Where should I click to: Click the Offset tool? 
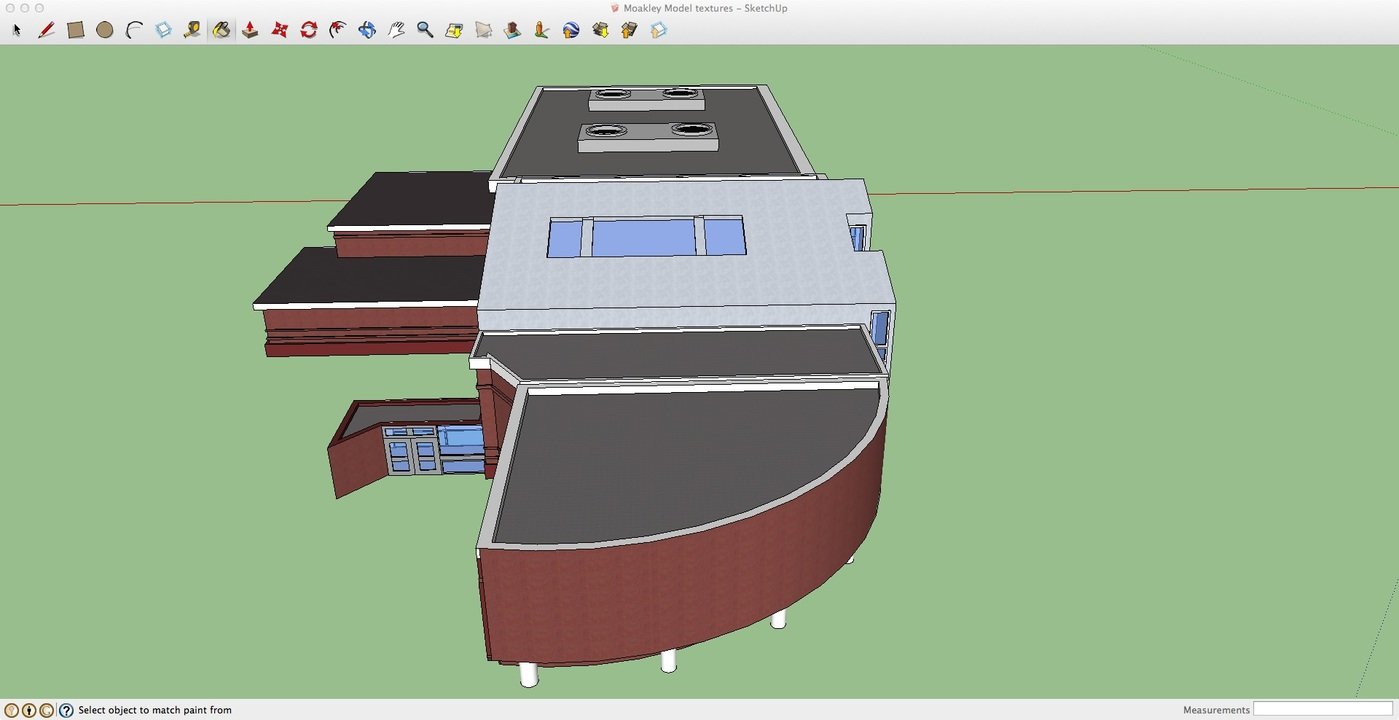point(338,30)
